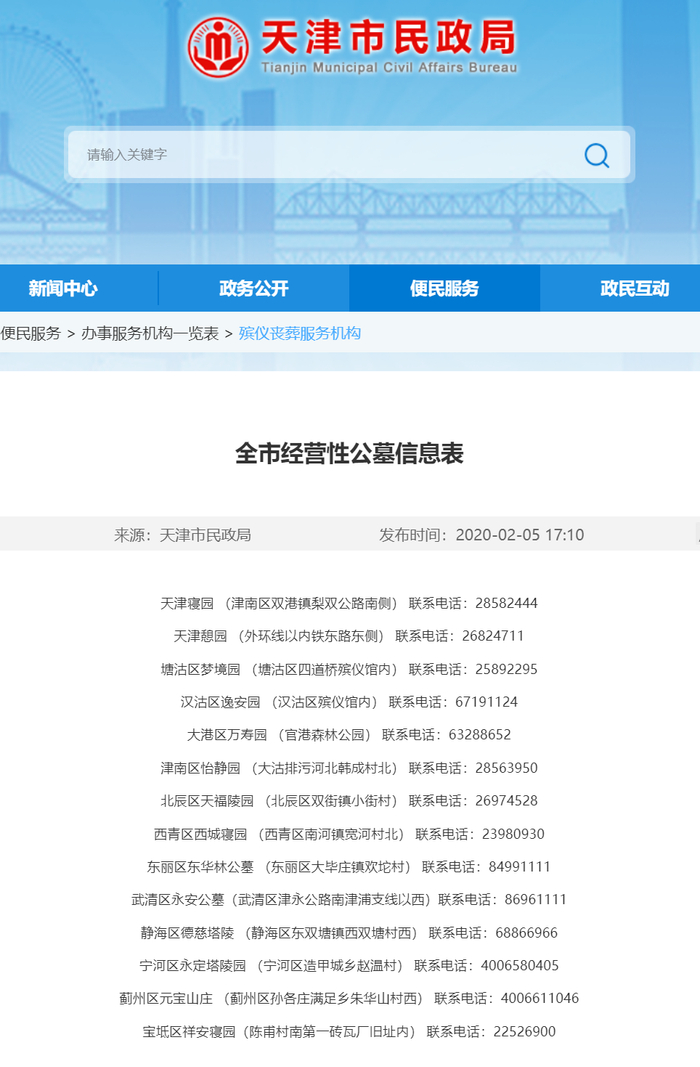Select the 北辰区天福陵园 entry line
This screenshot has height=1067, width=700.
pyautogui.click(x=349, y=801)
